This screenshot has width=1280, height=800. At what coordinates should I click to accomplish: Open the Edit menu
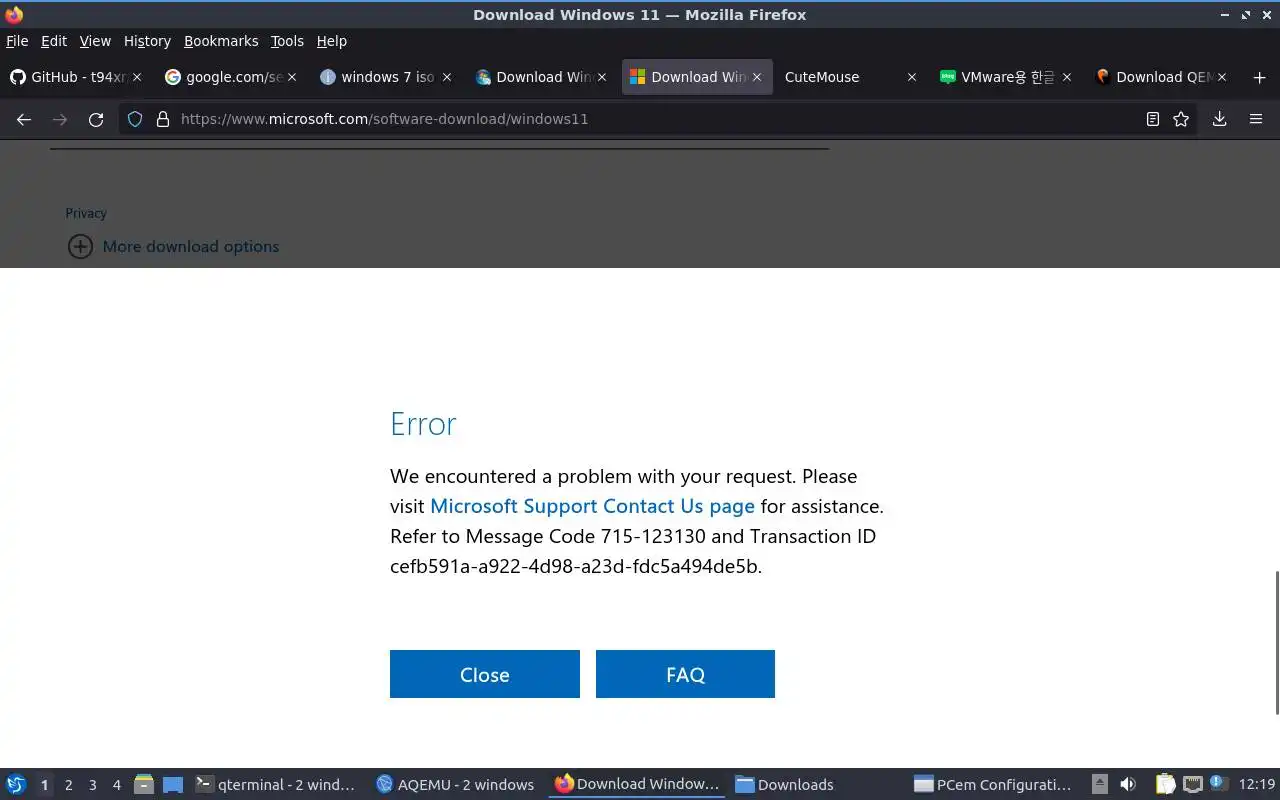coord(54,41)
